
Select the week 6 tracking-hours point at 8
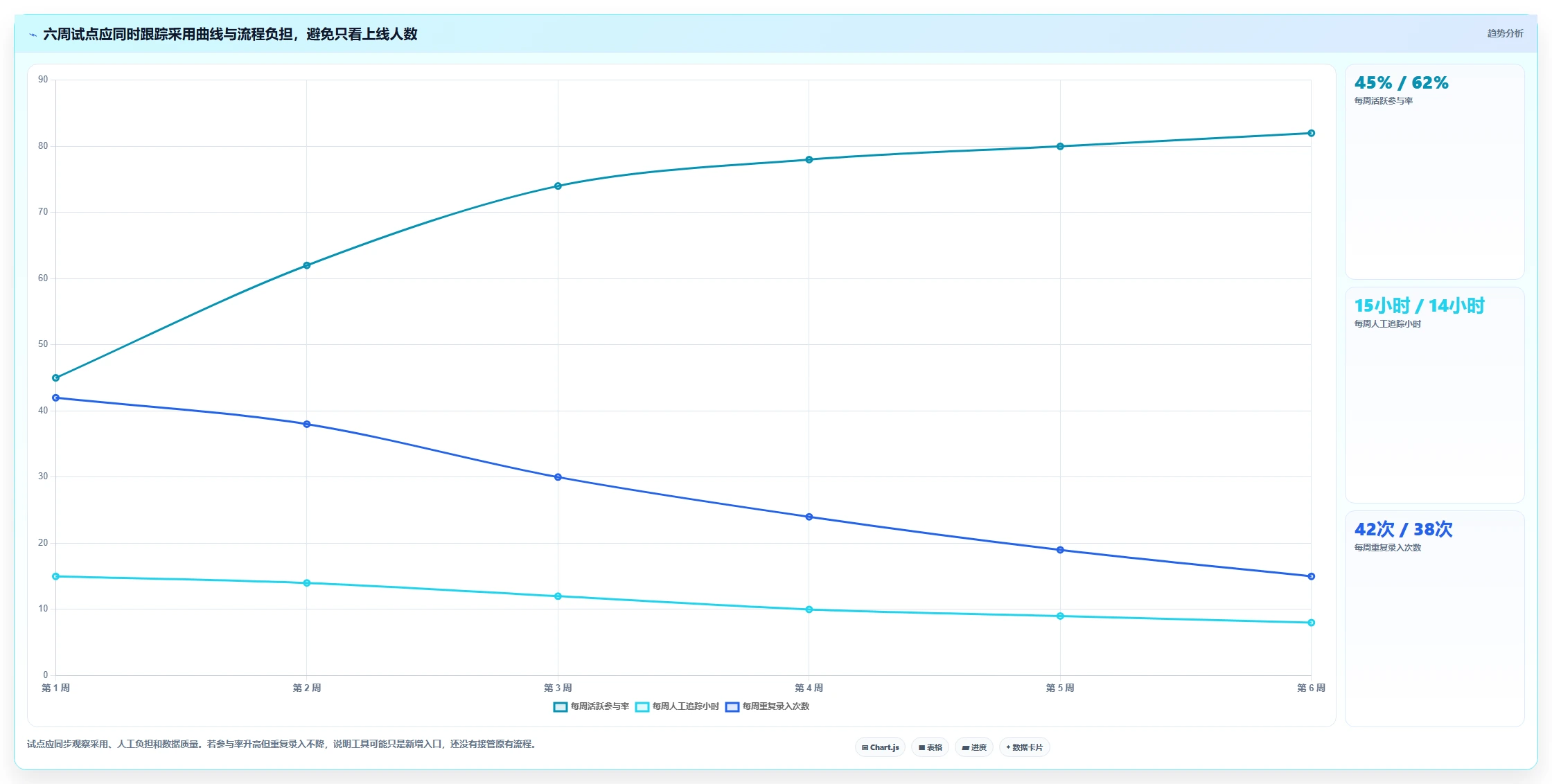point(1311,623)
